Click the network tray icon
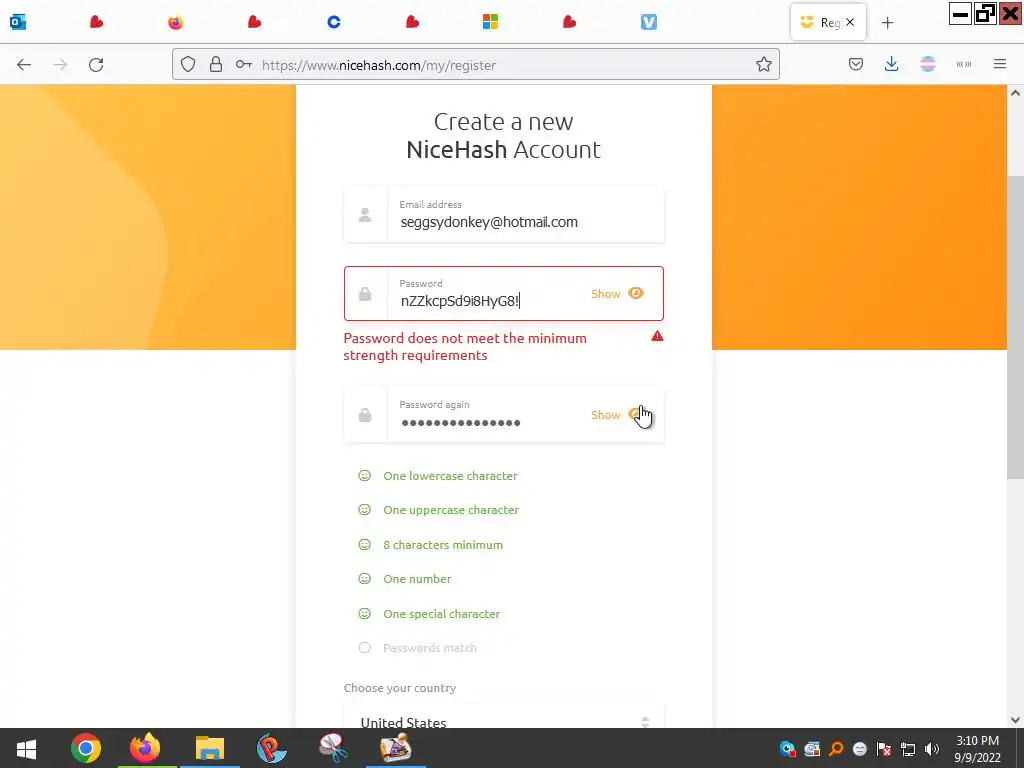 click(x=908, y=749)
